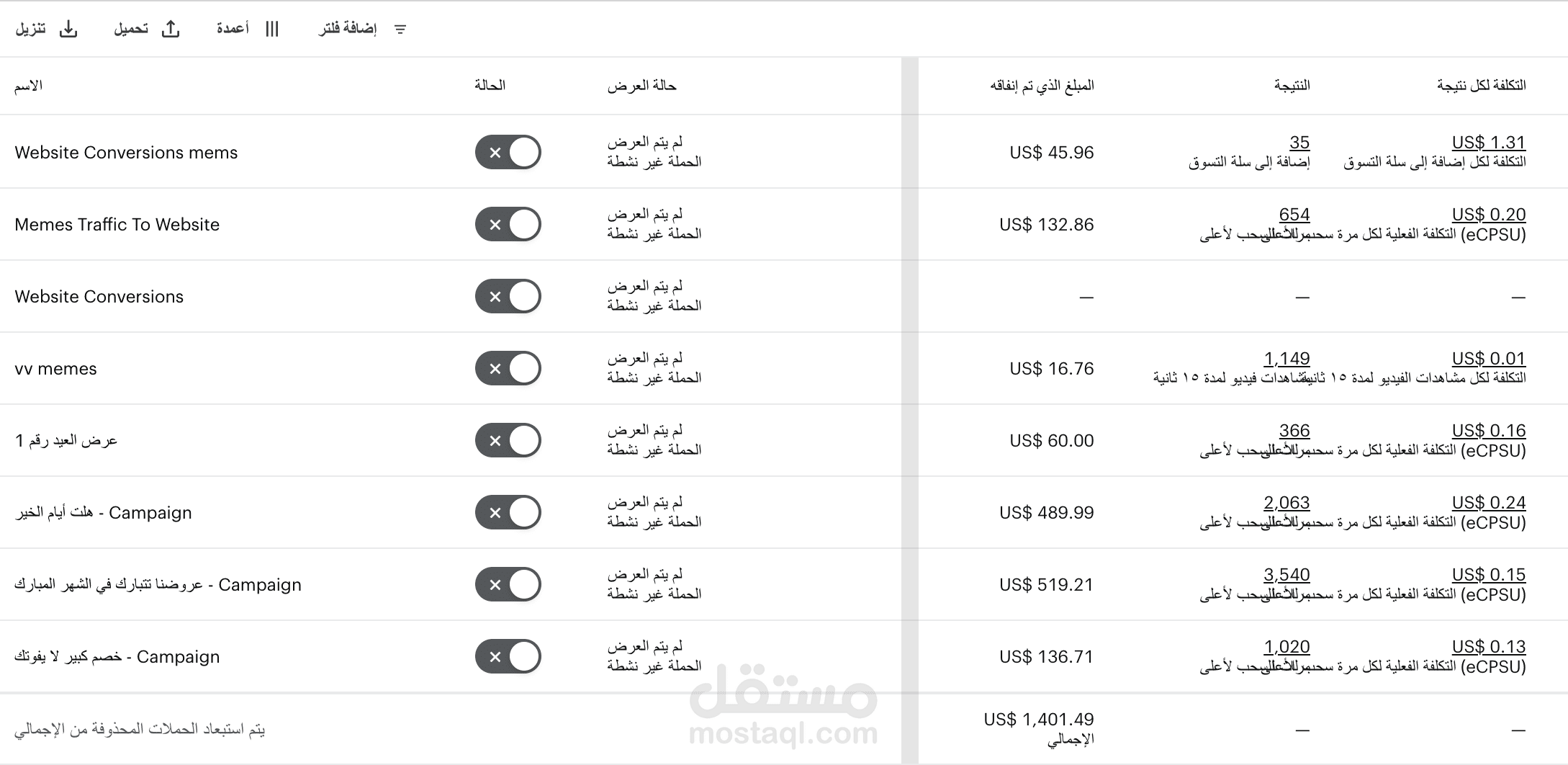Click the النتيجة column header
Viewport: 1568px width, 765px height.
coord(1292,86)
